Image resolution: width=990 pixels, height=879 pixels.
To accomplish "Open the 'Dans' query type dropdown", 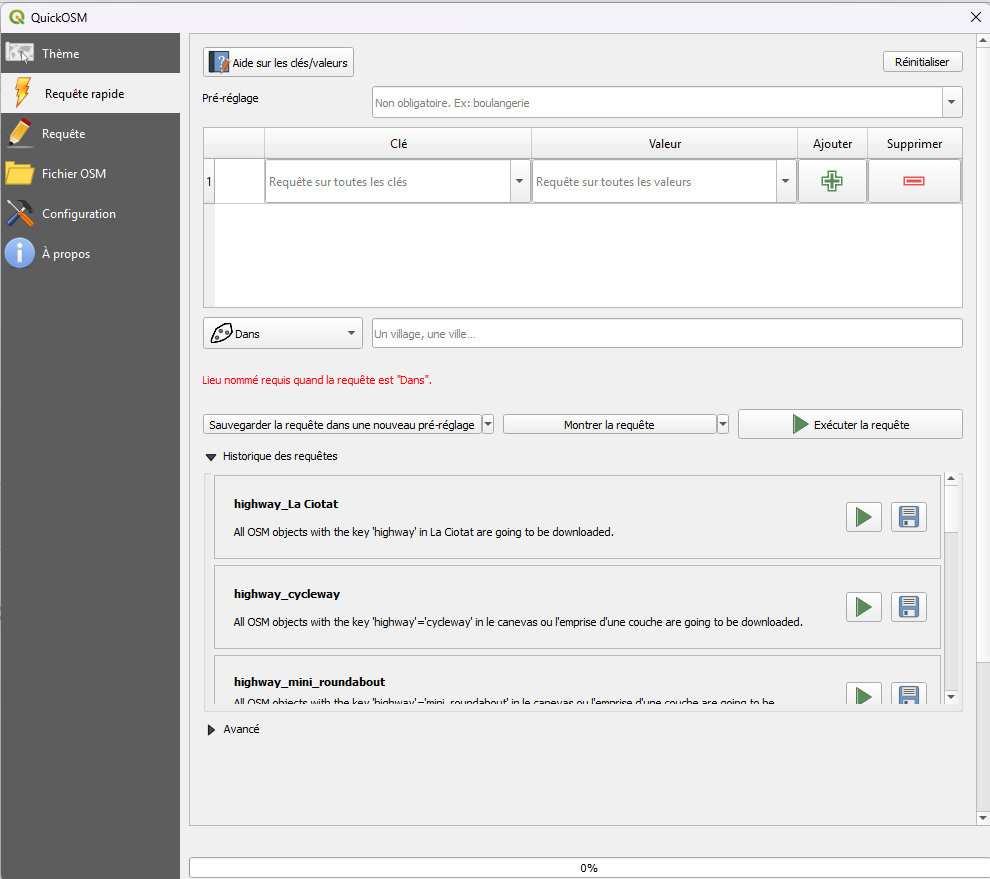I will click(x=283, y=333).
